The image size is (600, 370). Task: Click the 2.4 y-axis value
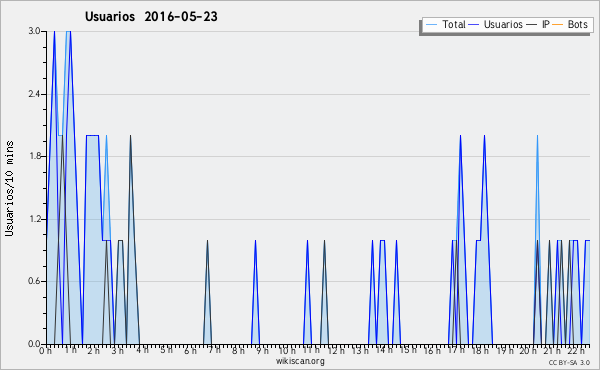(x=34, y=94)
